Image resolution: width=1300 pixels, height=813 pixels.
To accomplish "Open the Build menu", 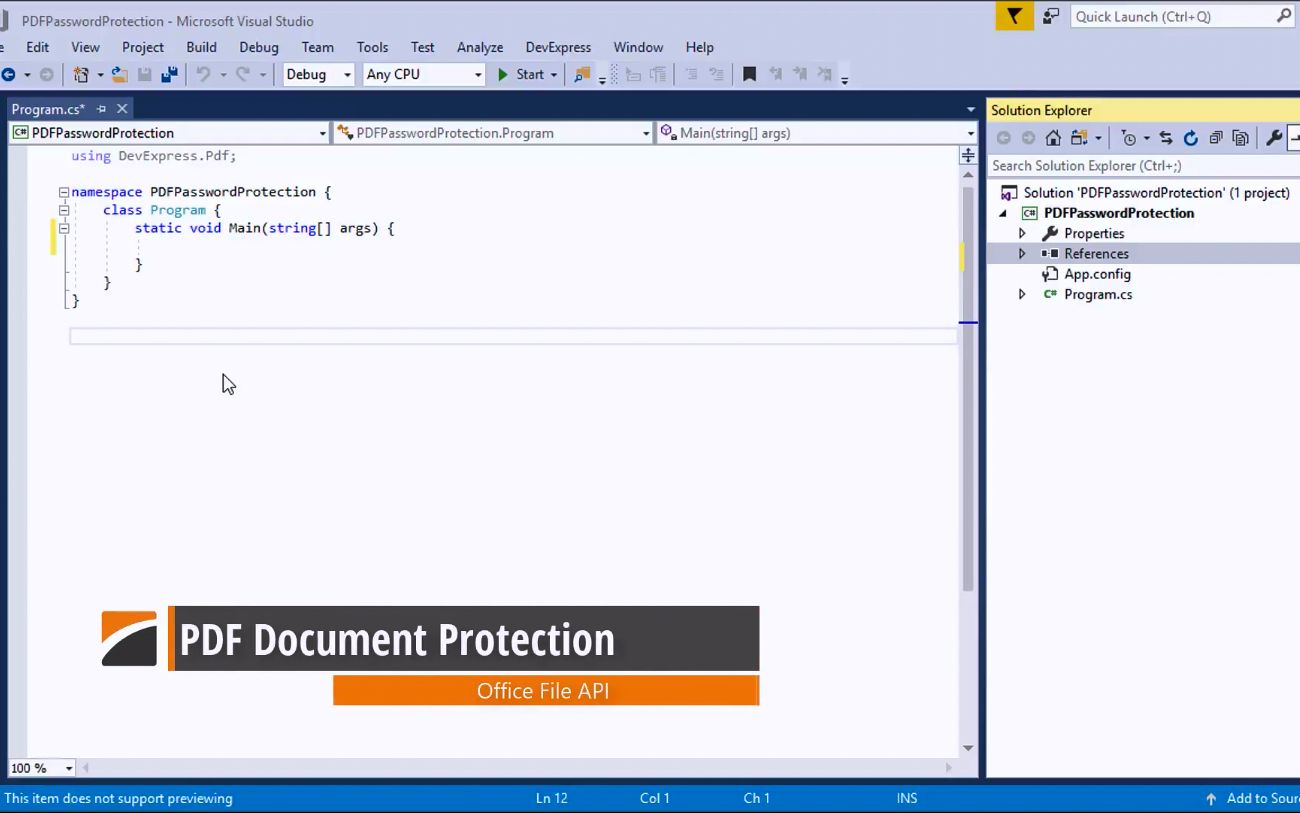I will point(201,47).
